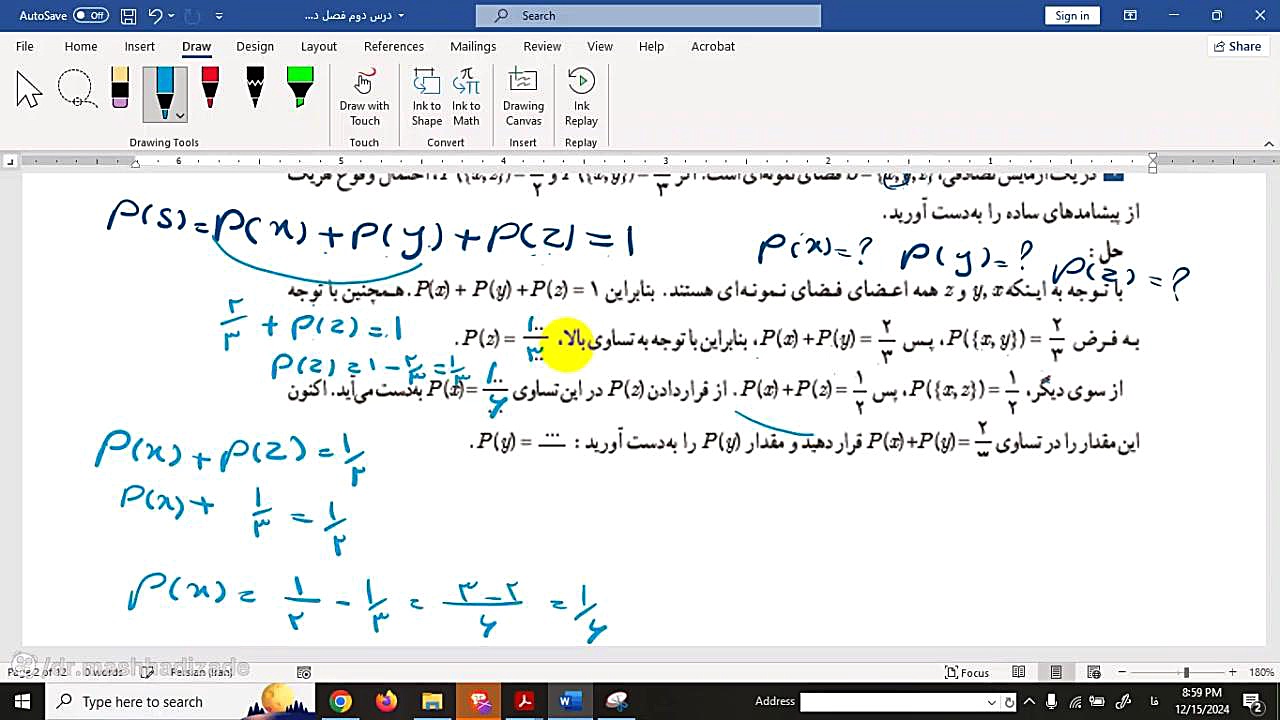Open the File menu
Image resolution: width=1280 pixels, height=720 pixels.
point(25,46)
